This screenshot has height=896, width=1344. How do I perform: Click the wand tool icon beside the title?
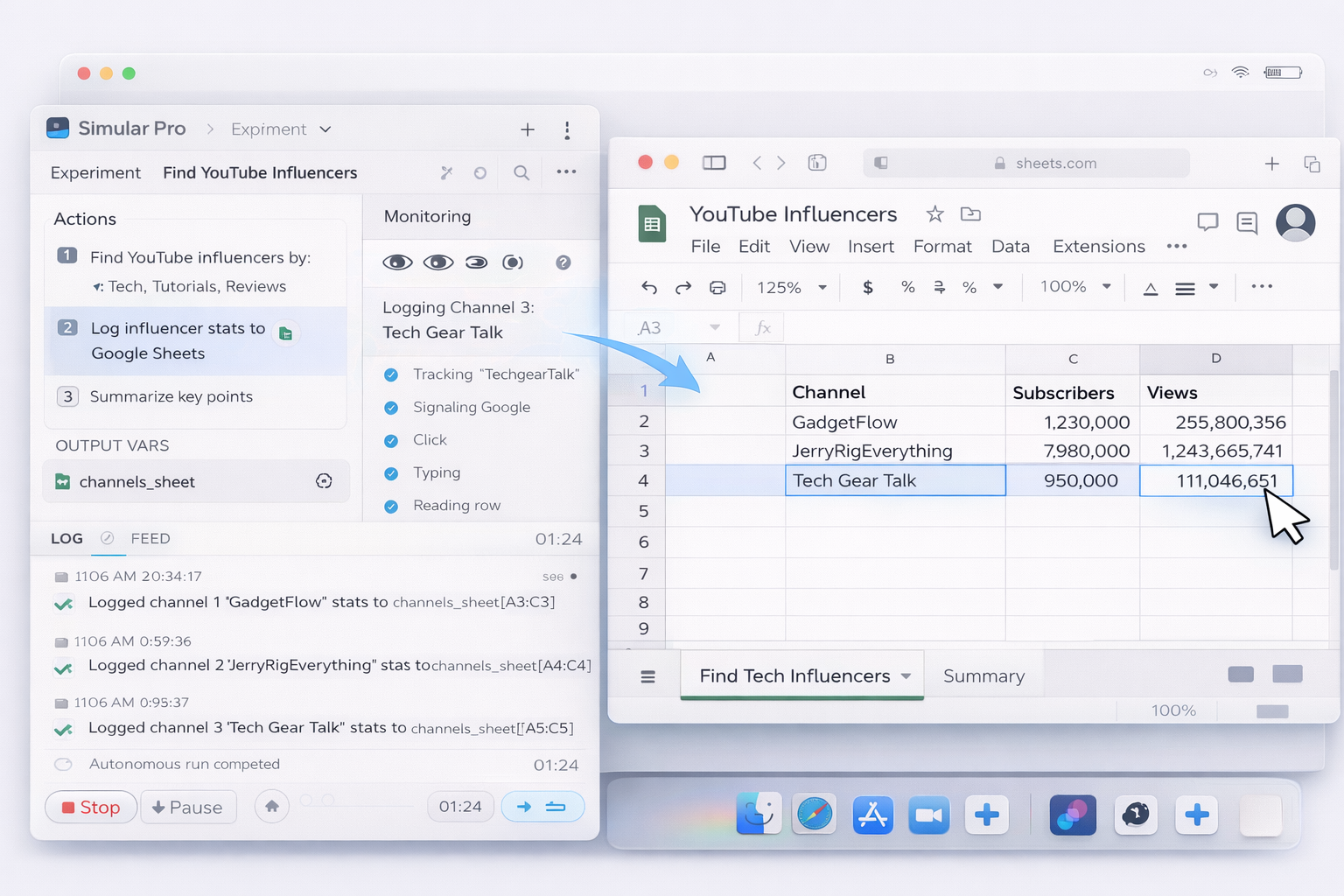pyautogui.click(x=446, y=172)
